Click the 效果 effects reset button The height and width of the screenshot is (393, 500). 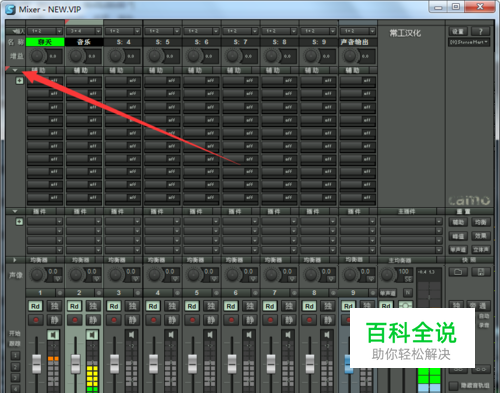tap(481, 236)
